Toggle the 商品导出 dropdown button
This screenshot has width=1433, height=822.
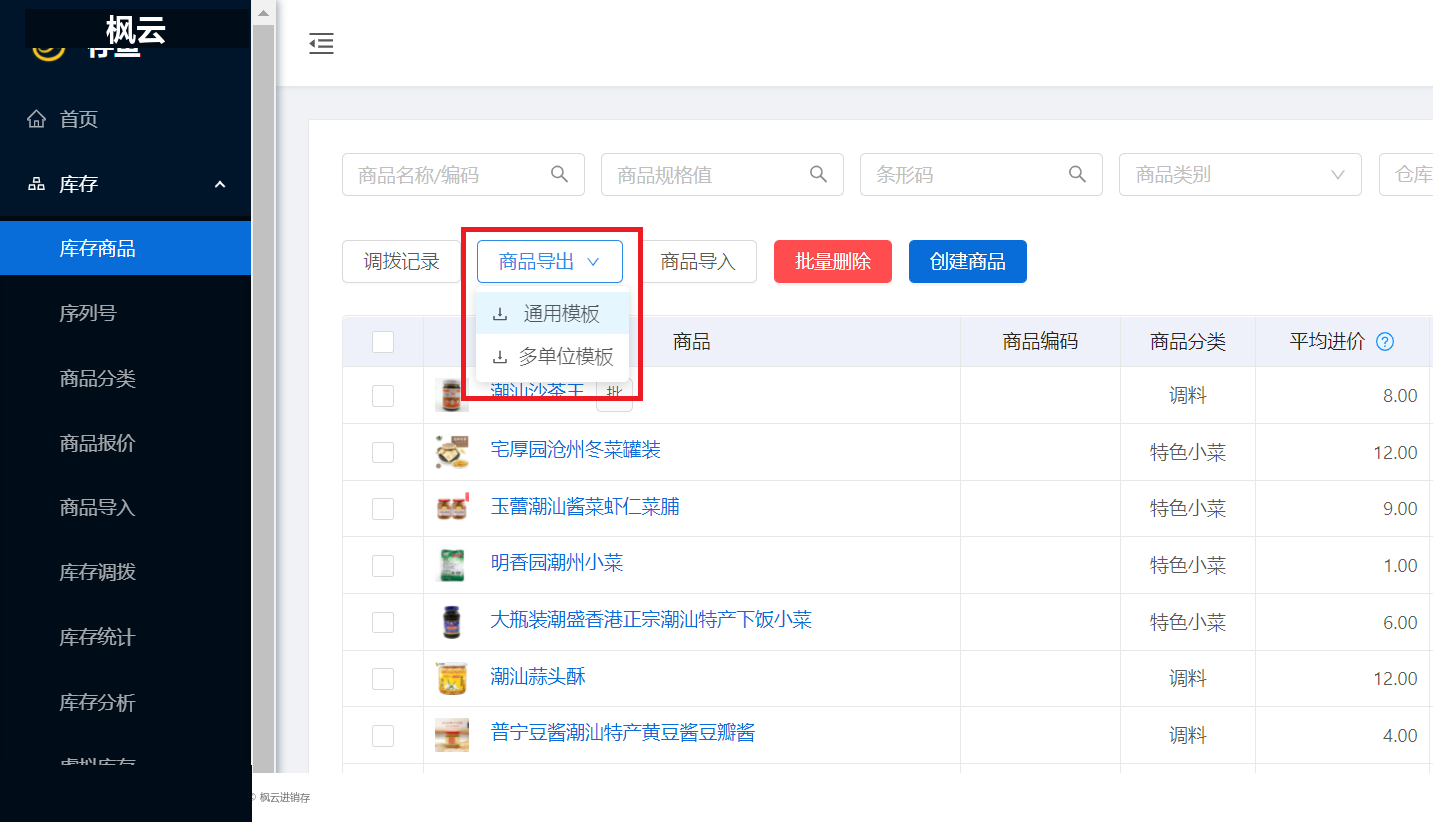point(550,261)
